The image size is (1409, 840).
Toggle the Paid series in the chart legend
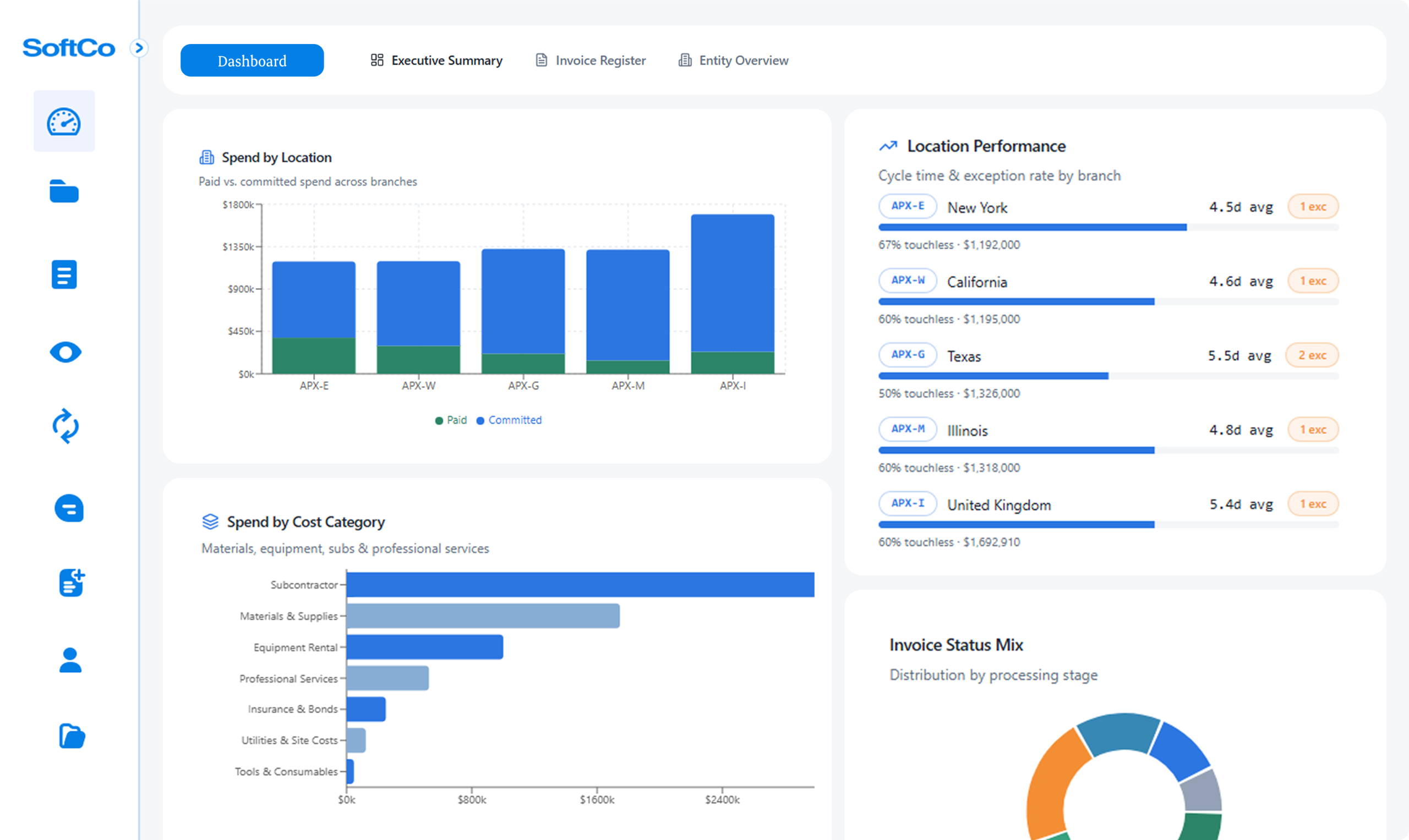click(x=451, y=420)
